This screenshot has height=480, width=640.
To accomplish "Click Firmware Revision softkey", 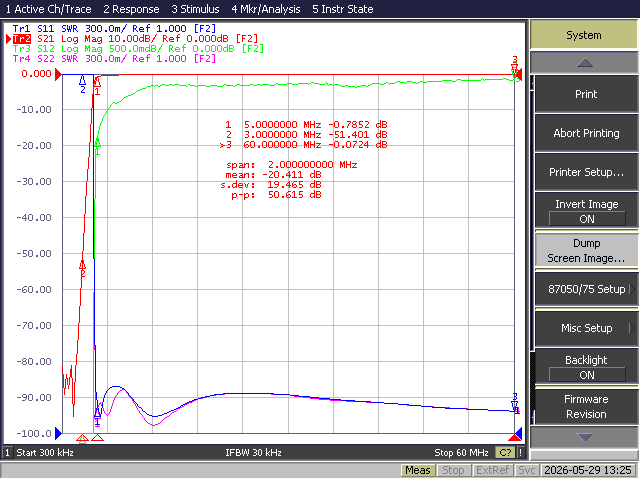I will pos(586,407).
